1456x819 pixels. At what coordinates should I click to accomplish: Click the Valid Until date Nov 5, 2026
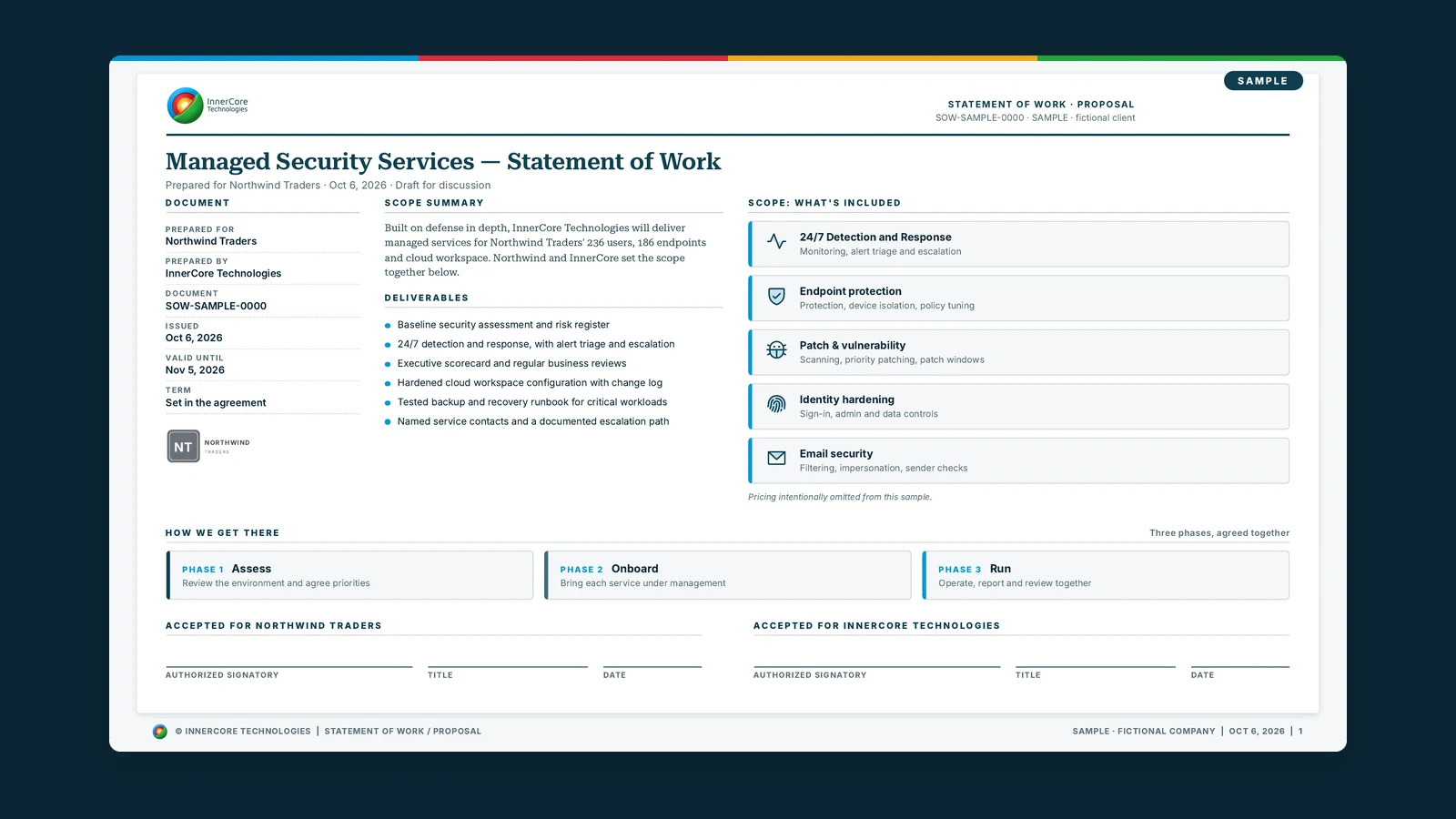pos(195,370)
